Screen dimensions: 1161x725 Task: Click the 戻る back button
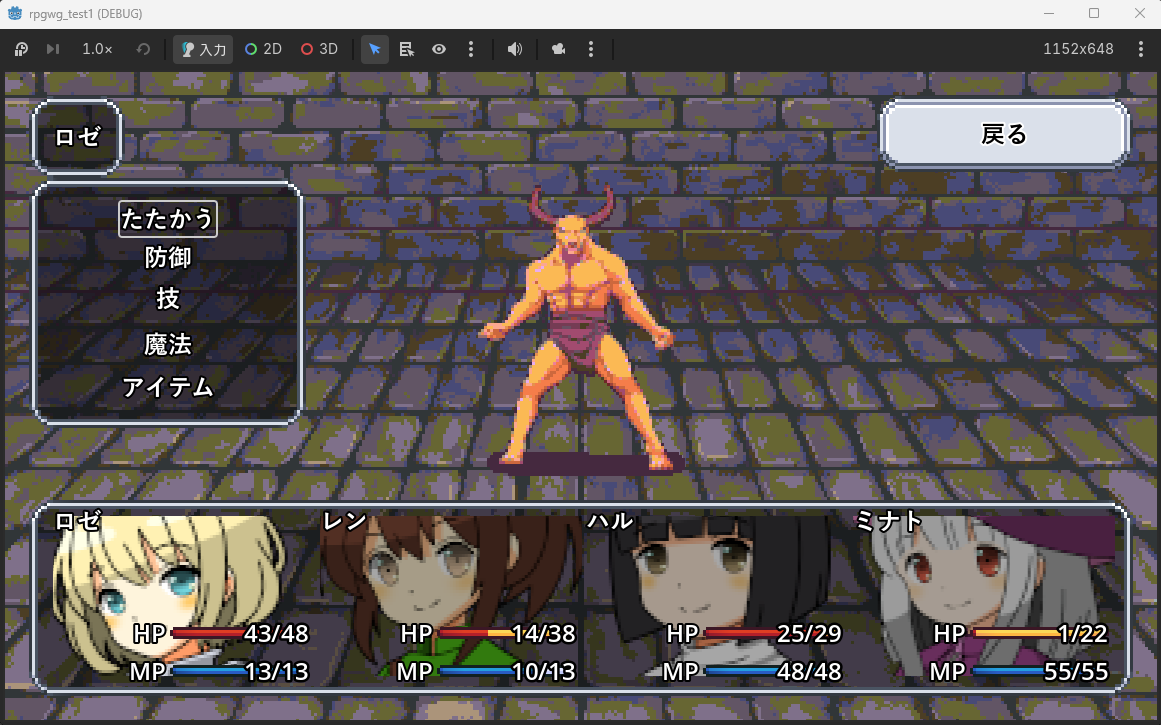click(x=1005, y=134)
